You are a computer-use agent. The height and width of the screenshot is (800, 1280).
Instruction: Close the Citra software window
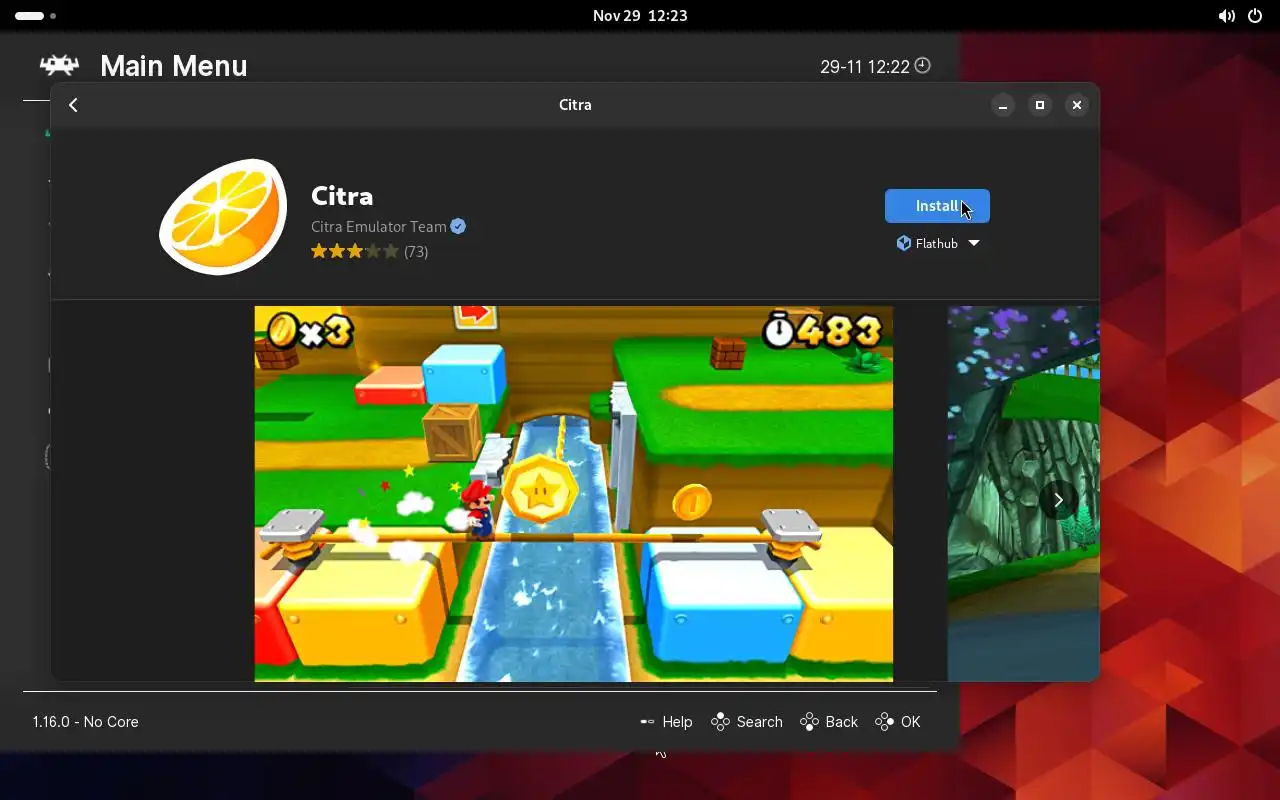(x=1077, y=105)
